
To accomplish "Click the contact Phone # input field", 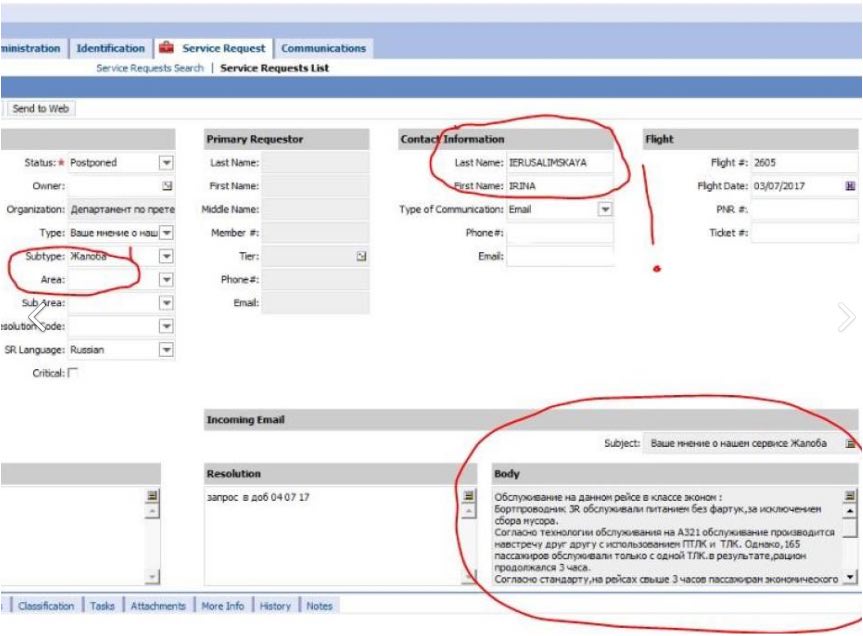I will [559, 233].
